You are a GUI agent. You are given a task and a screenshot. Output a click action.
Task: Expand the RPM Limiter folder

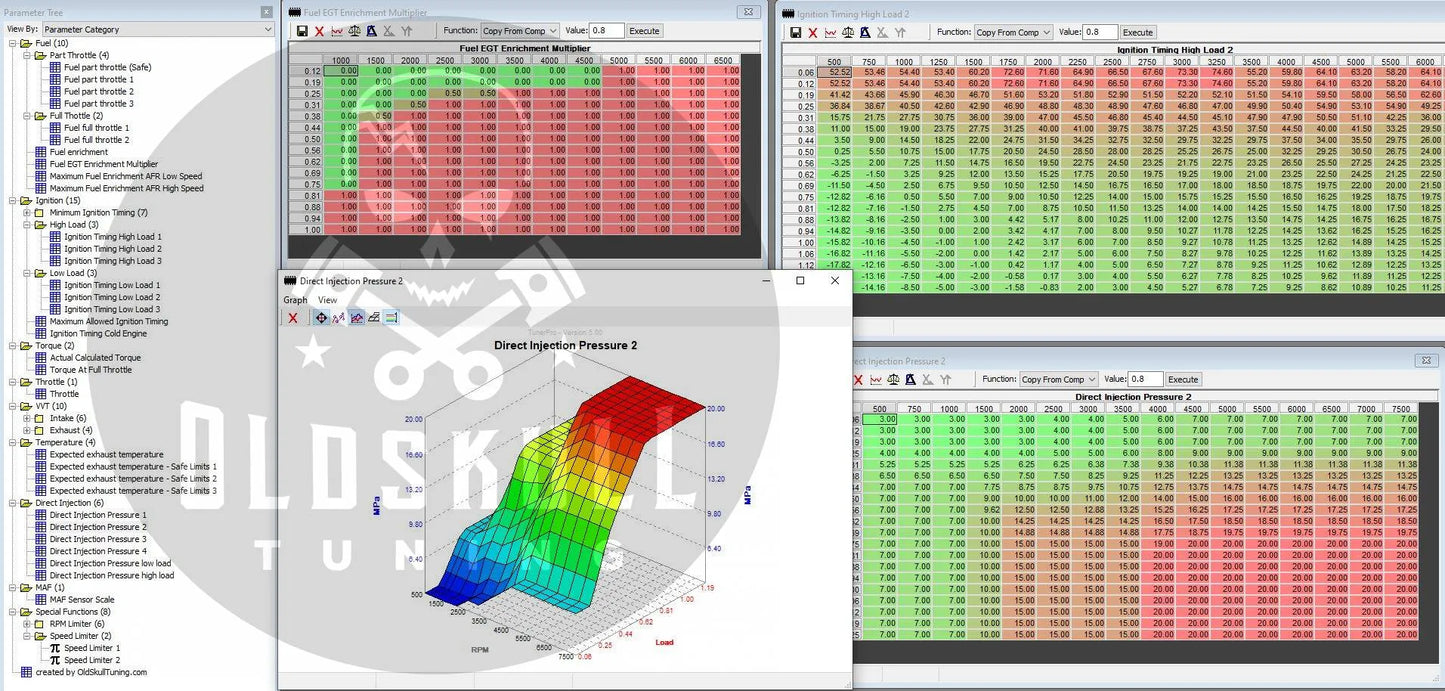pyautogui.click(x=27, y=624)
